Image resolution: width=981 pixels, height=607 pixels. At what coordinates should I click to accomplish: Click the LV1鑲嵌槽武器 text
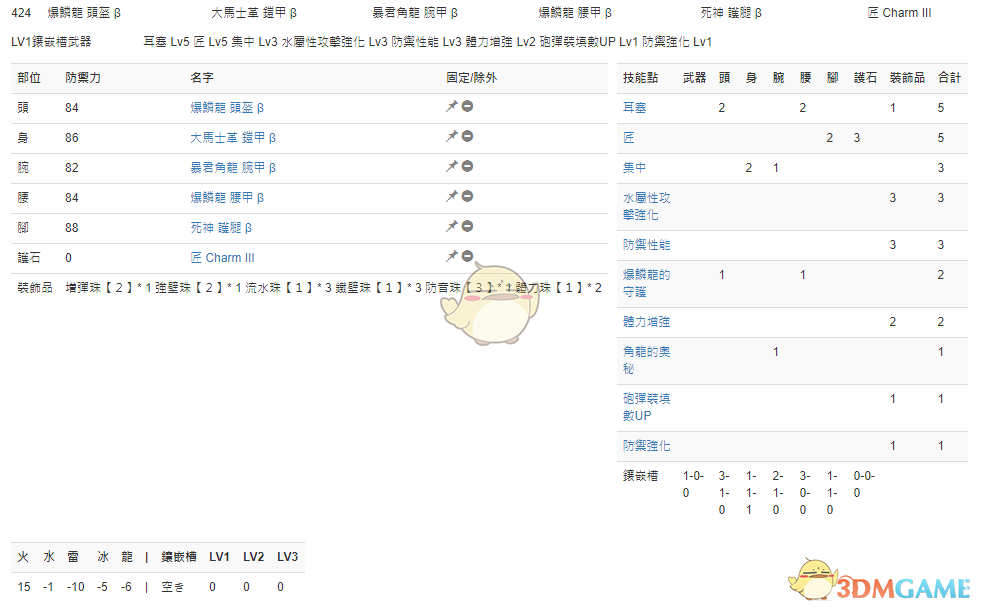pyautogui.click(x=51, y=42)
